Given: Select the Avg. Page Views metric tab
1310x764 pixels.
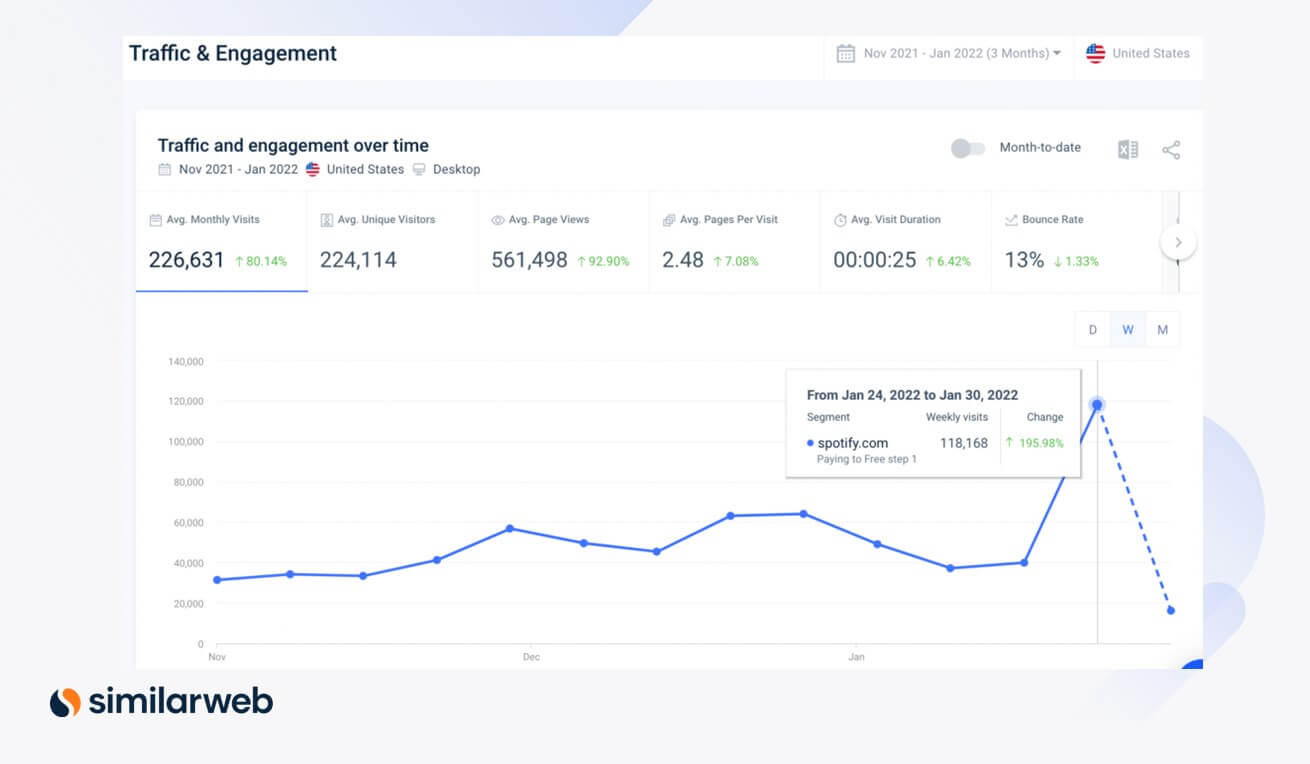Looking at the screenshot, I should [564, 243].
